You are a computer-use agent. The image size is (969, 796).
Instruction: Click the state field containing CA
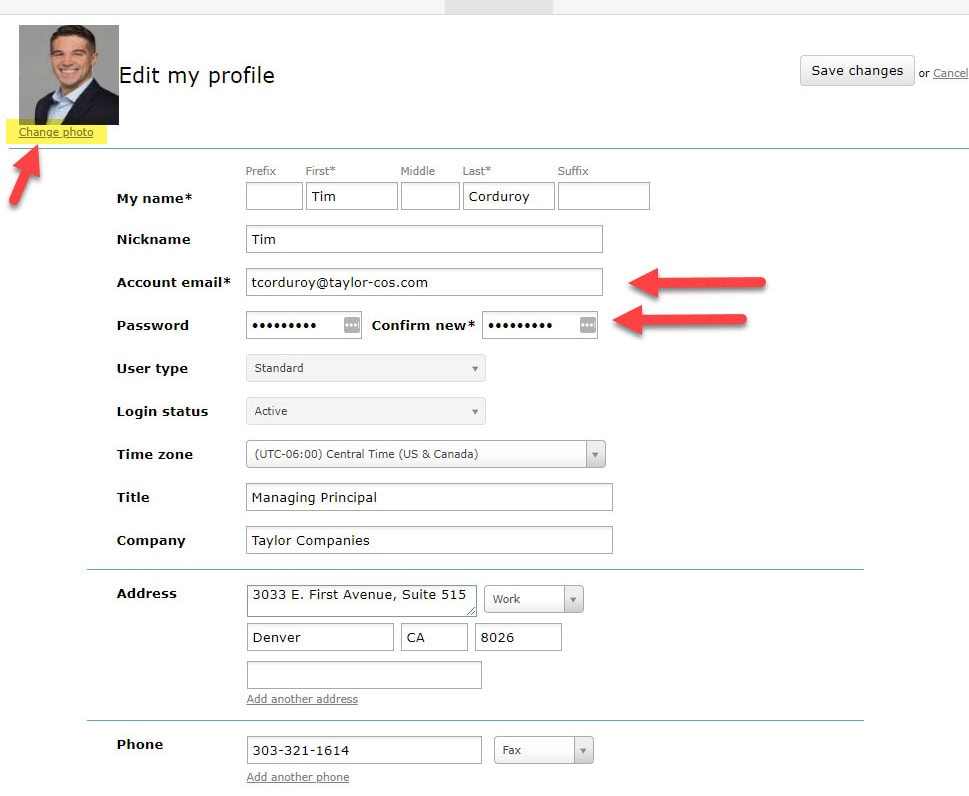(x=434, y=637)
